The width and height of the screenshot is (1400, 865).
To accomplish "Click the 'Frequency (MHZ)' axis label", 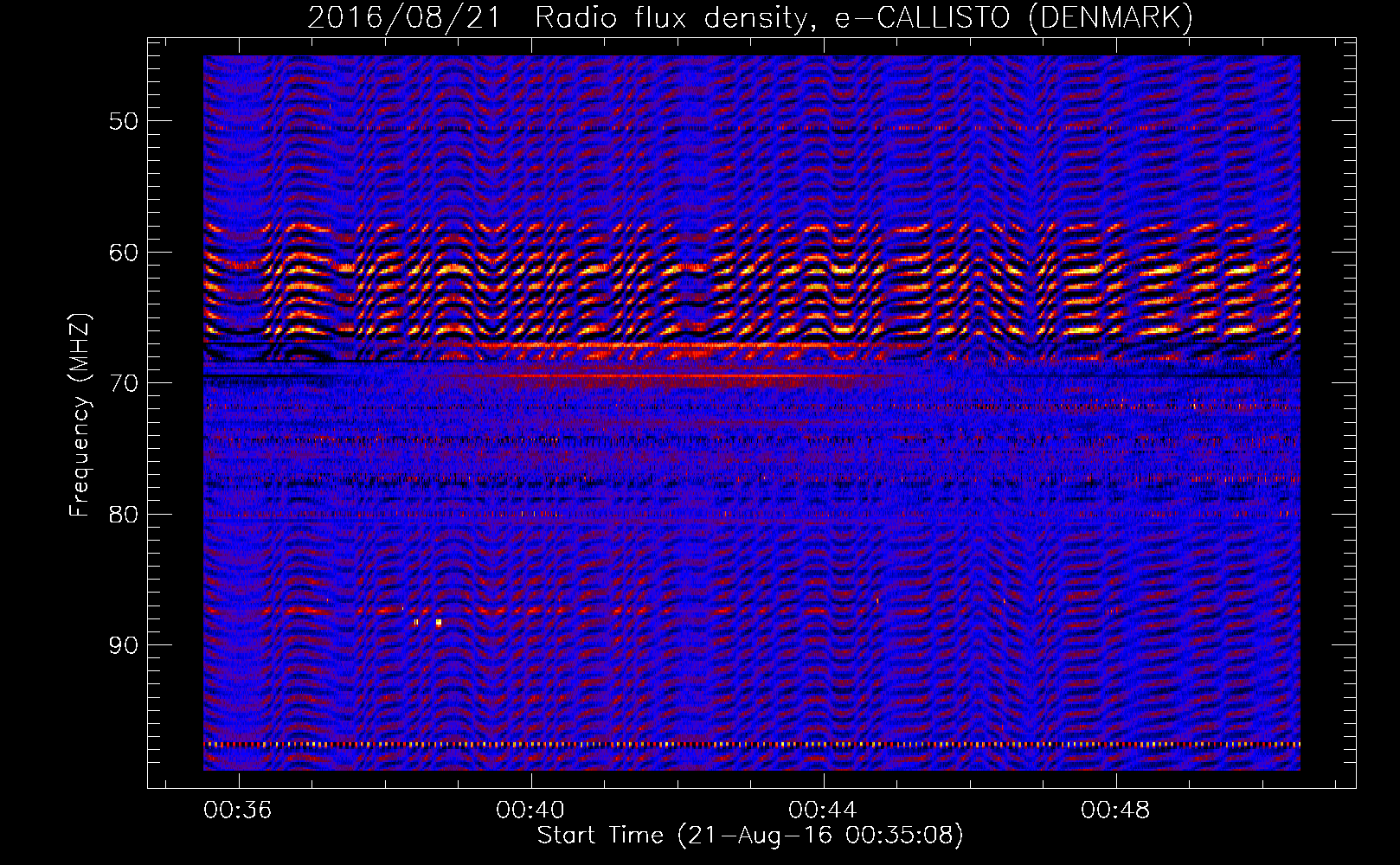I will [80, 415].
